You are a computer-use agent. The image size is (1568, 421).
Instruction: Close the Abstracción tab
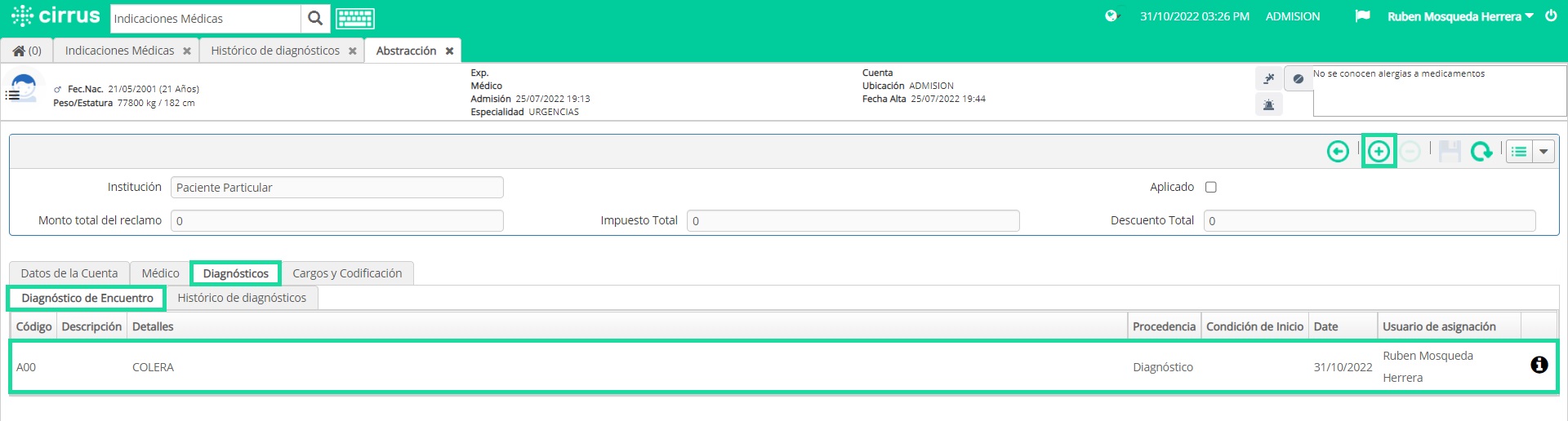449,51
